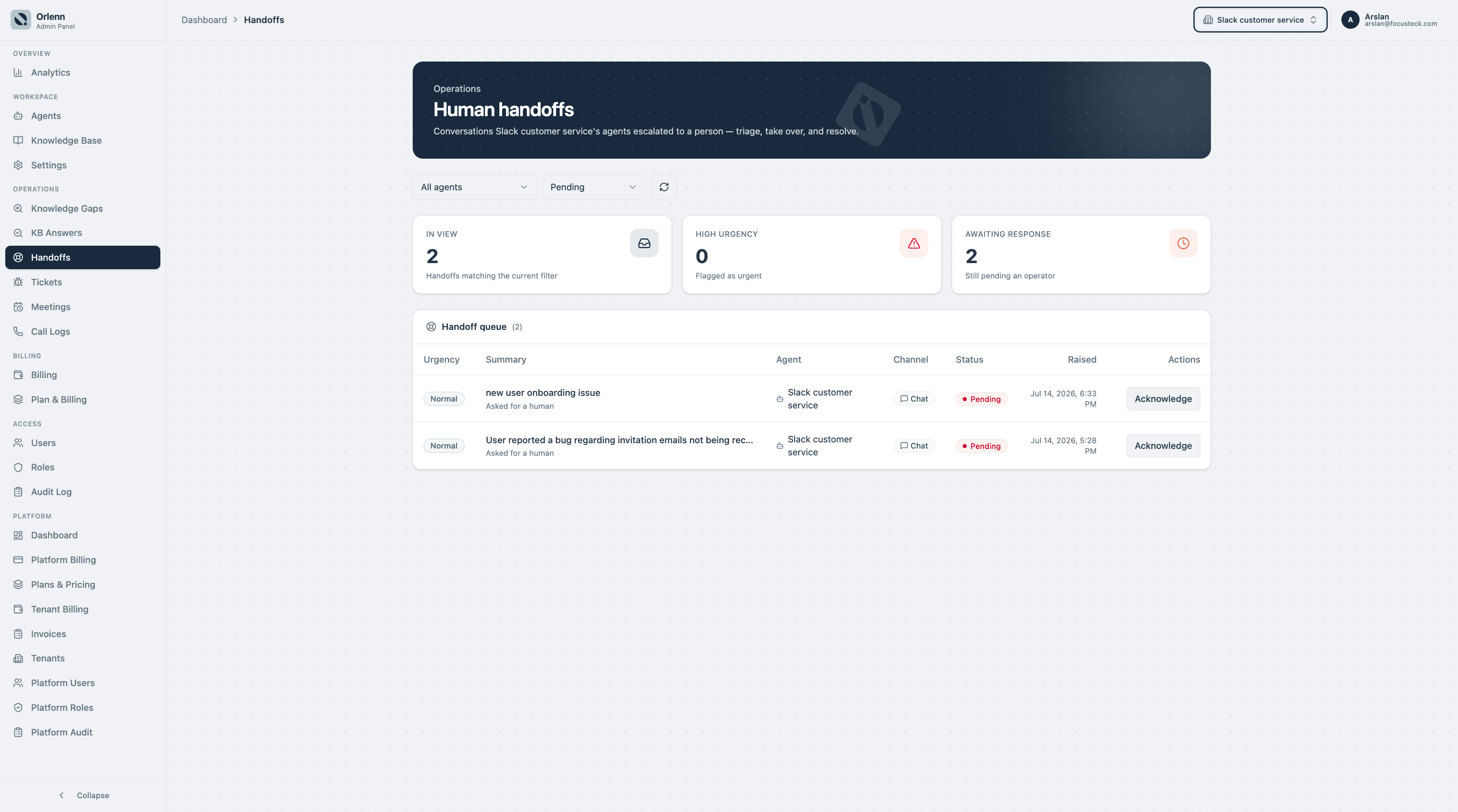Viewport: 1458px width, 812px height.
Task: Open Billing wallet icon in sidebar
Action: [x=18, y=374]
